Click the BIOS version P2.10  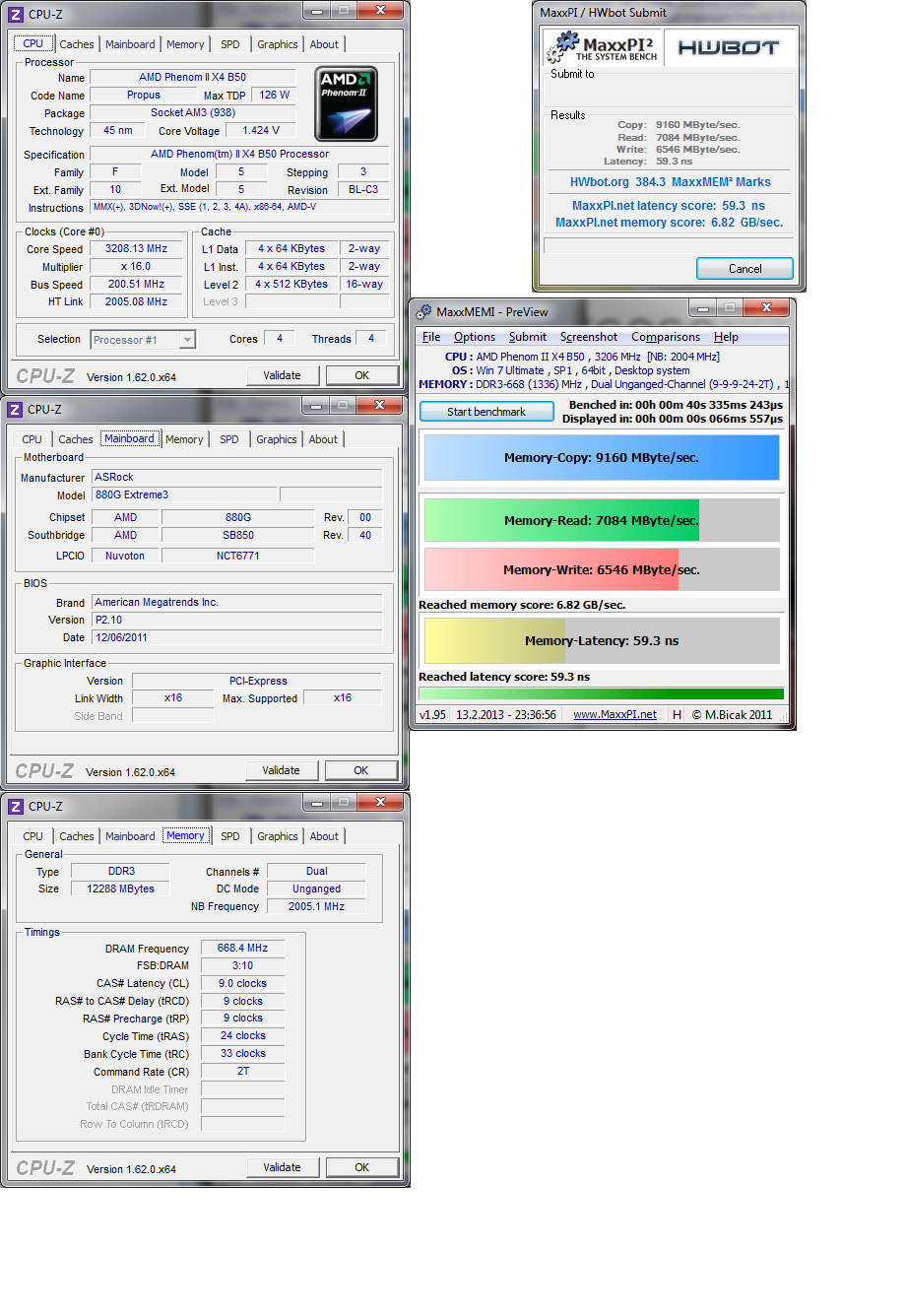click(236, 621)
